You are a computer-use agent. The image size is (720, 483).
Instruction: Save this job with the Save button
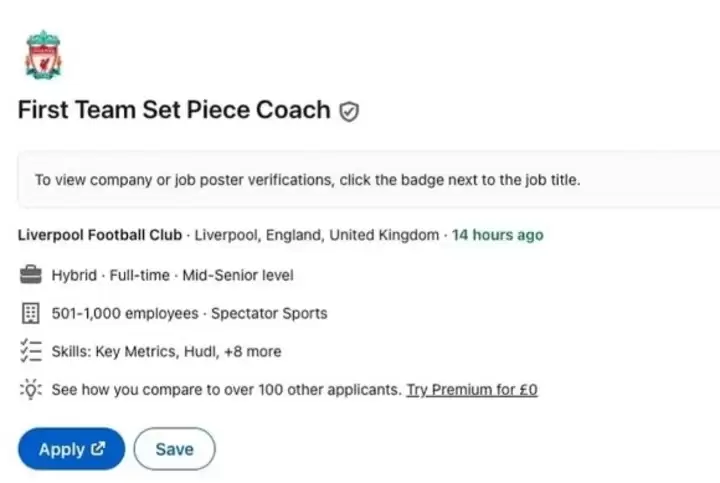174,449
